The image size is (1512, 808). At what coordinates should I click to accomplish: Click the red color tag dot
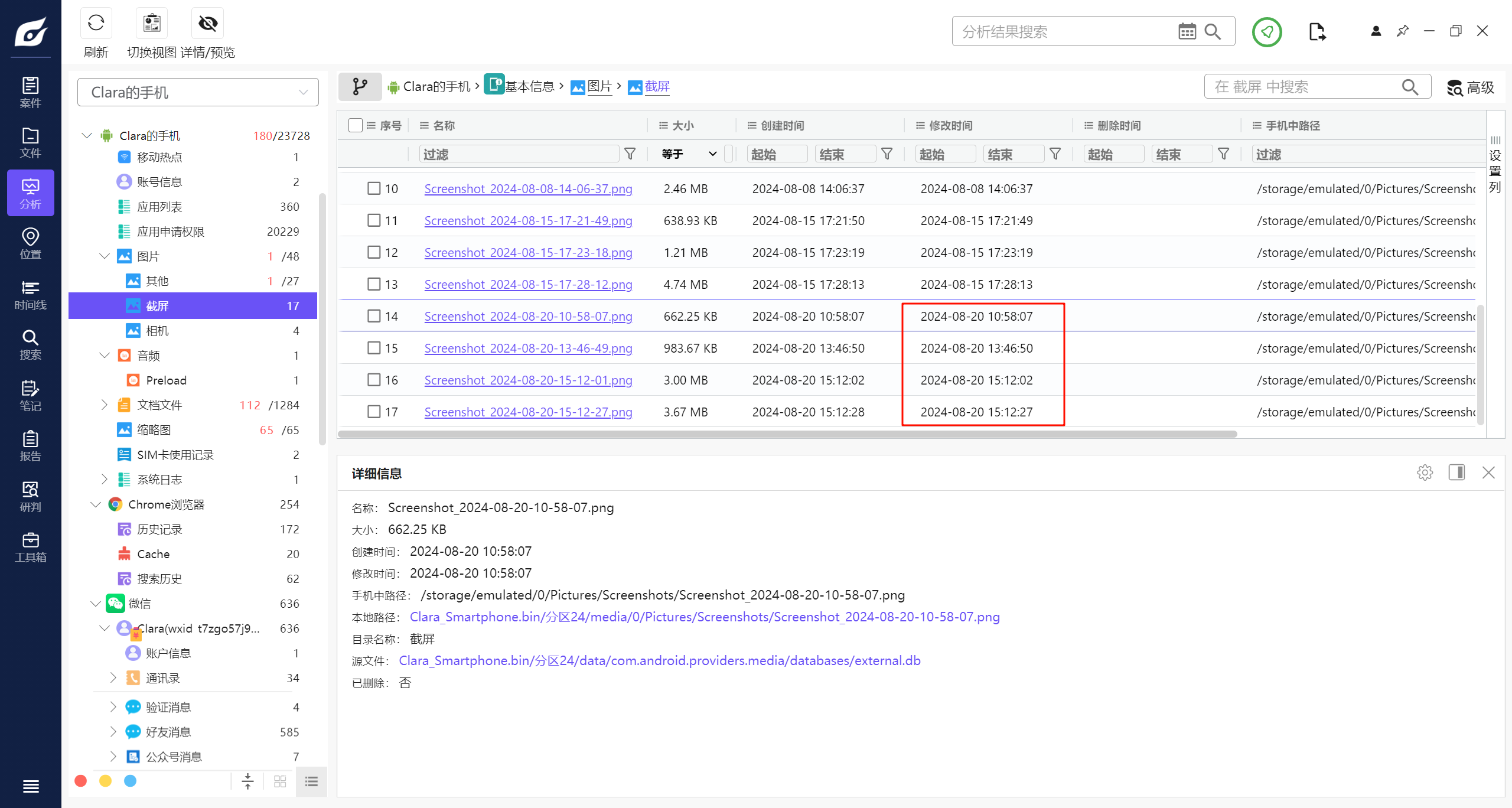[81, 781]
